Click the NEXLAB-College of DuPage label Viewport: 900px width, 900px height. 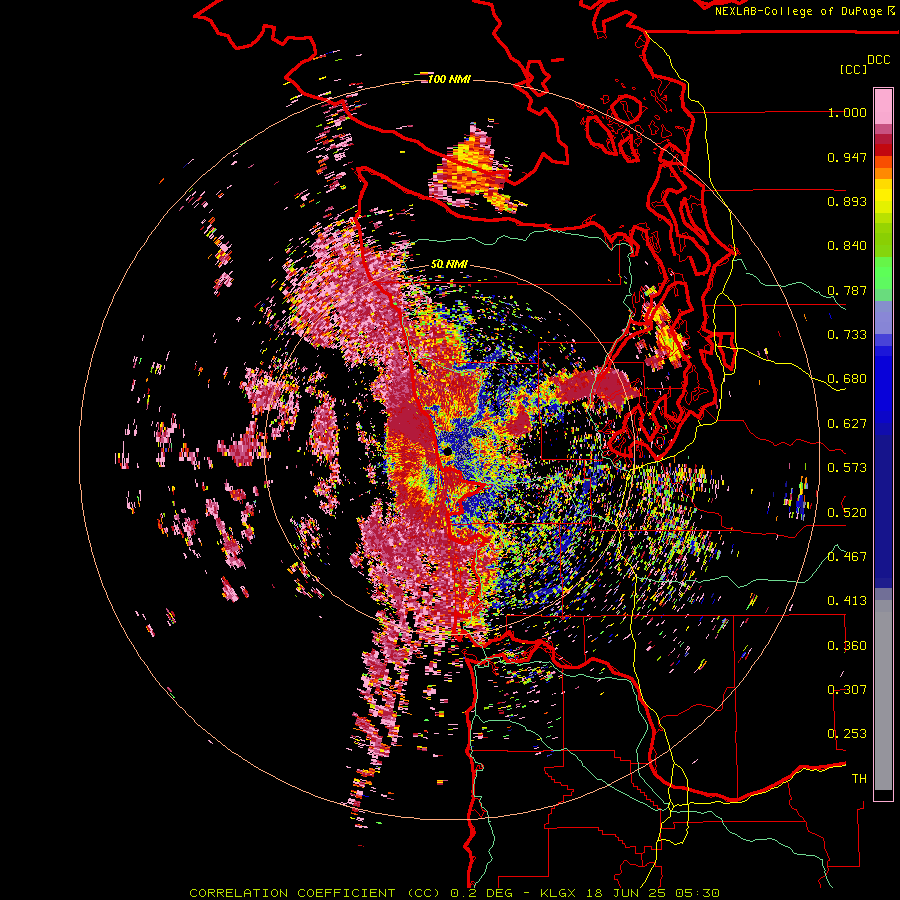click(805, 11)
